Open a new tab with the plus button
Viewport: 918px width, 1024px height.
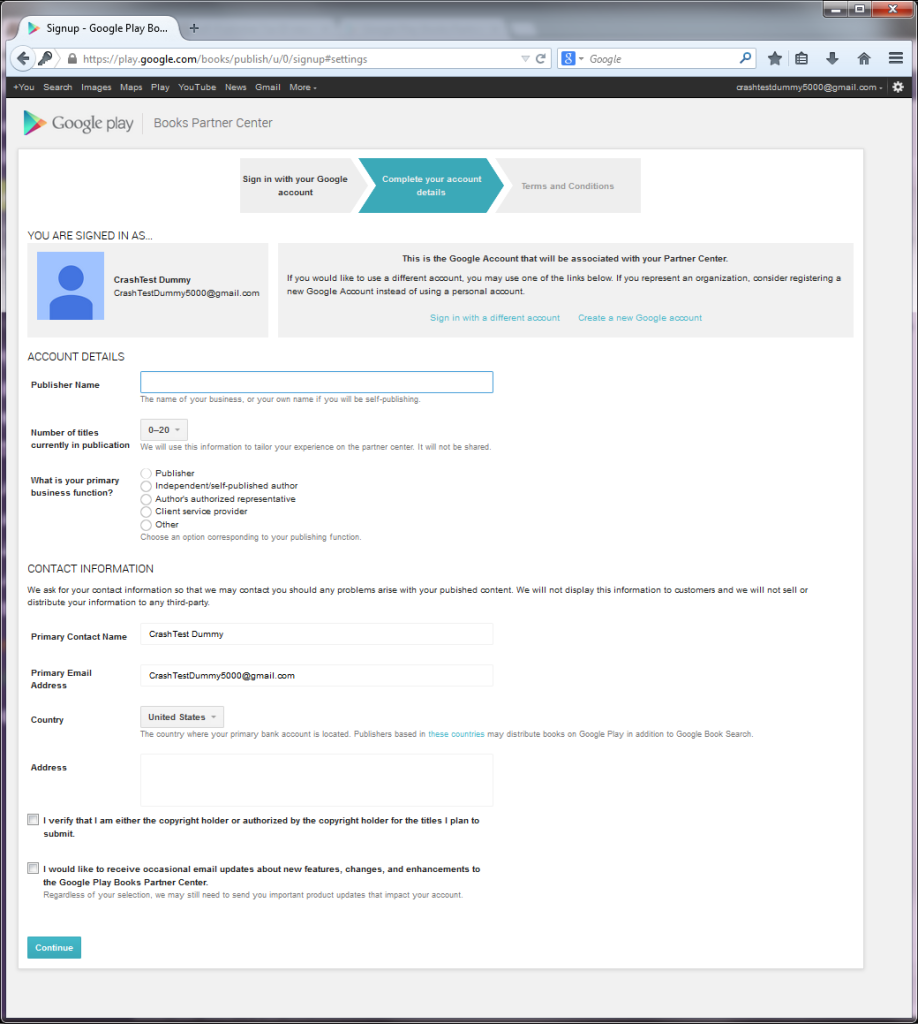coord(194,28)
